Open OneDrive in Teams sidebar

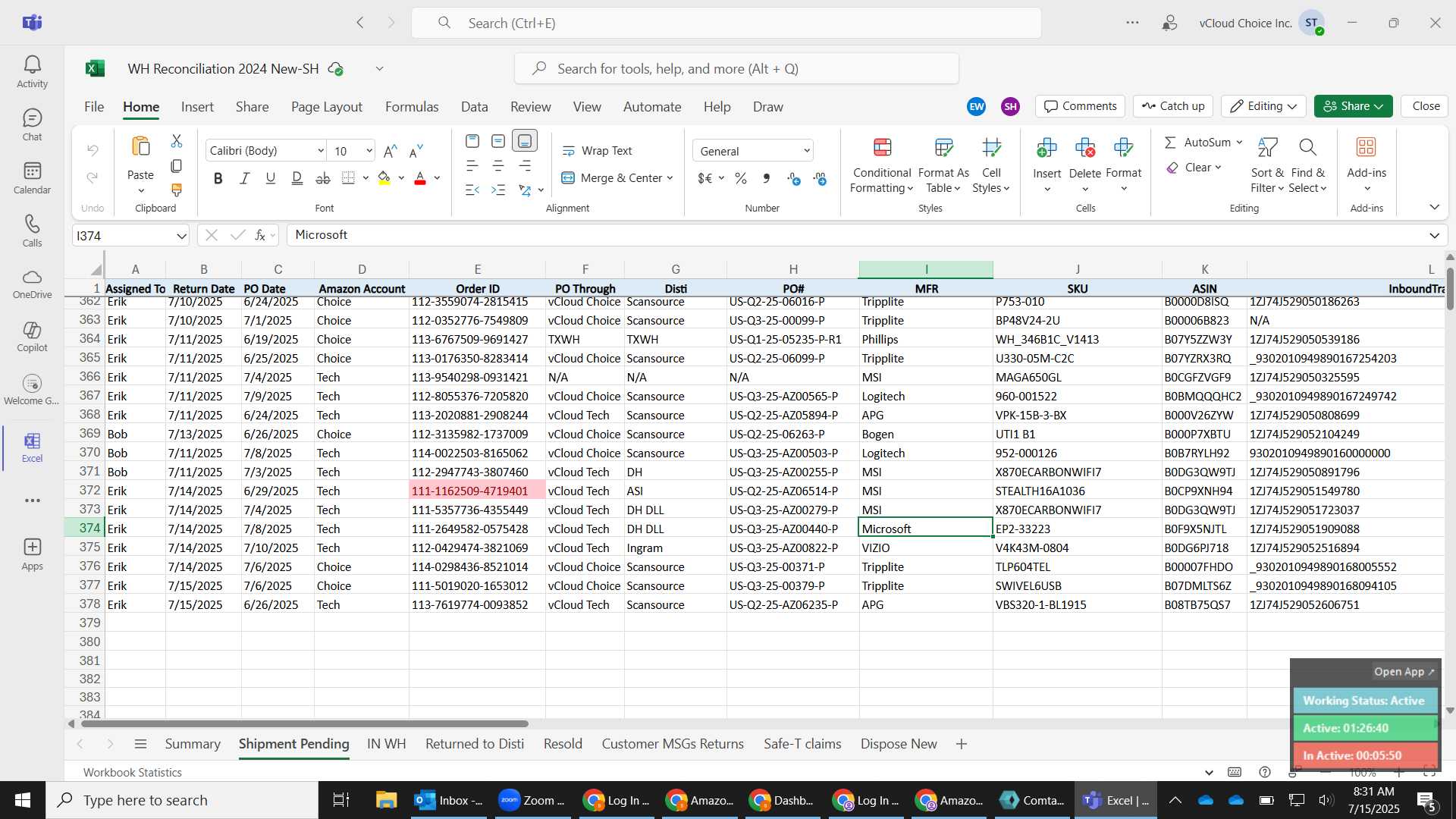tap(32, 284)
